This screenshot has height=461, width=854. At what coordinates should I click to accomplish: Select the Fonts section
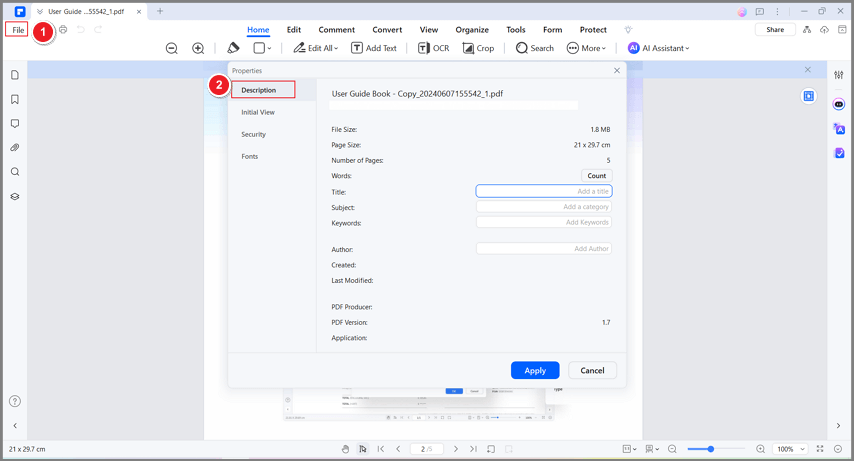(249, 156)
